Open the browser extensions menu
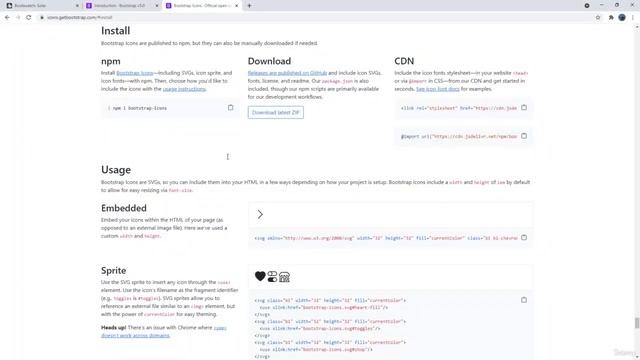The width and height of the screenshot is (640, 360). point(611,18)
